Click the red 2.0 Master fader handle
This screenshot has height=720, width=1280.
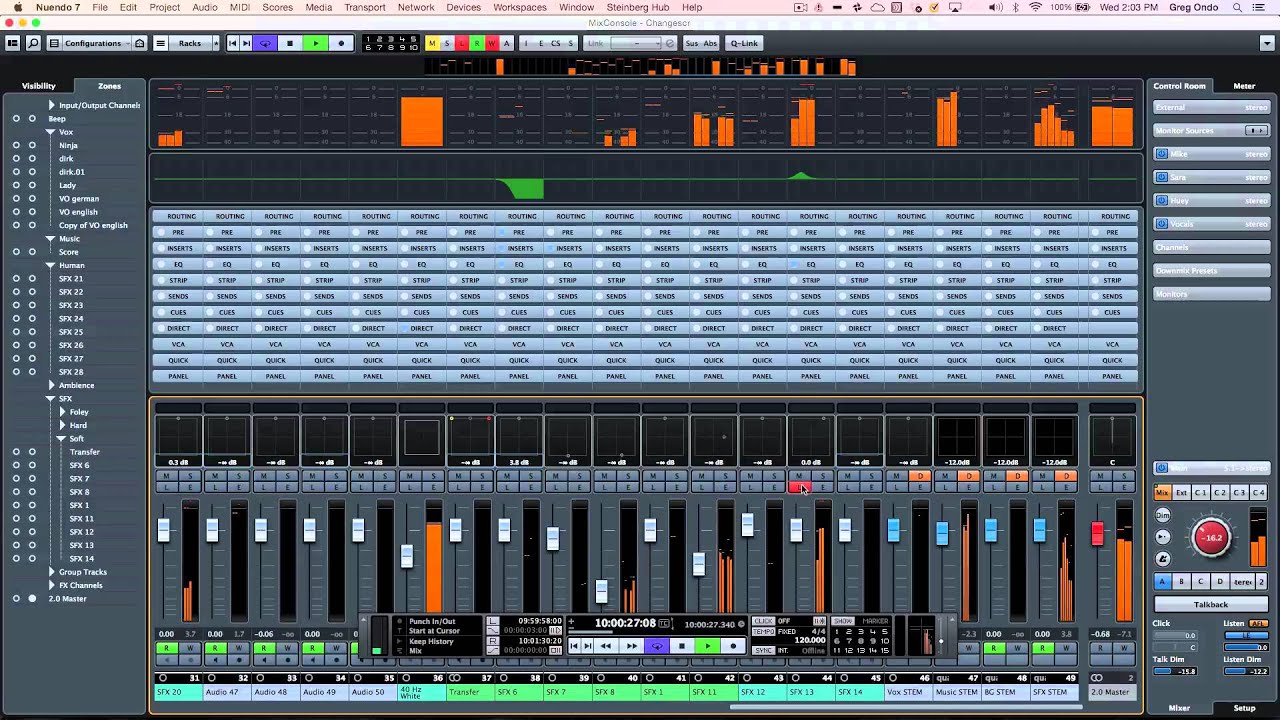(1097, 534)
